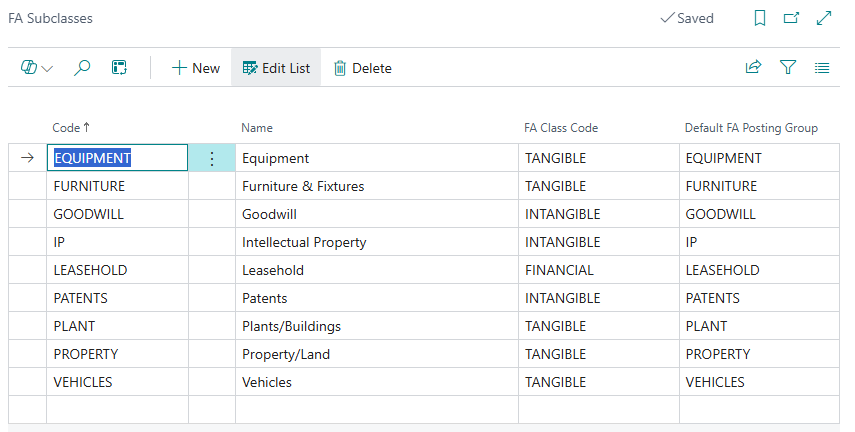Screen dimensions: 855x432
Task: Click the Share icon
Action: pos(753,67)
